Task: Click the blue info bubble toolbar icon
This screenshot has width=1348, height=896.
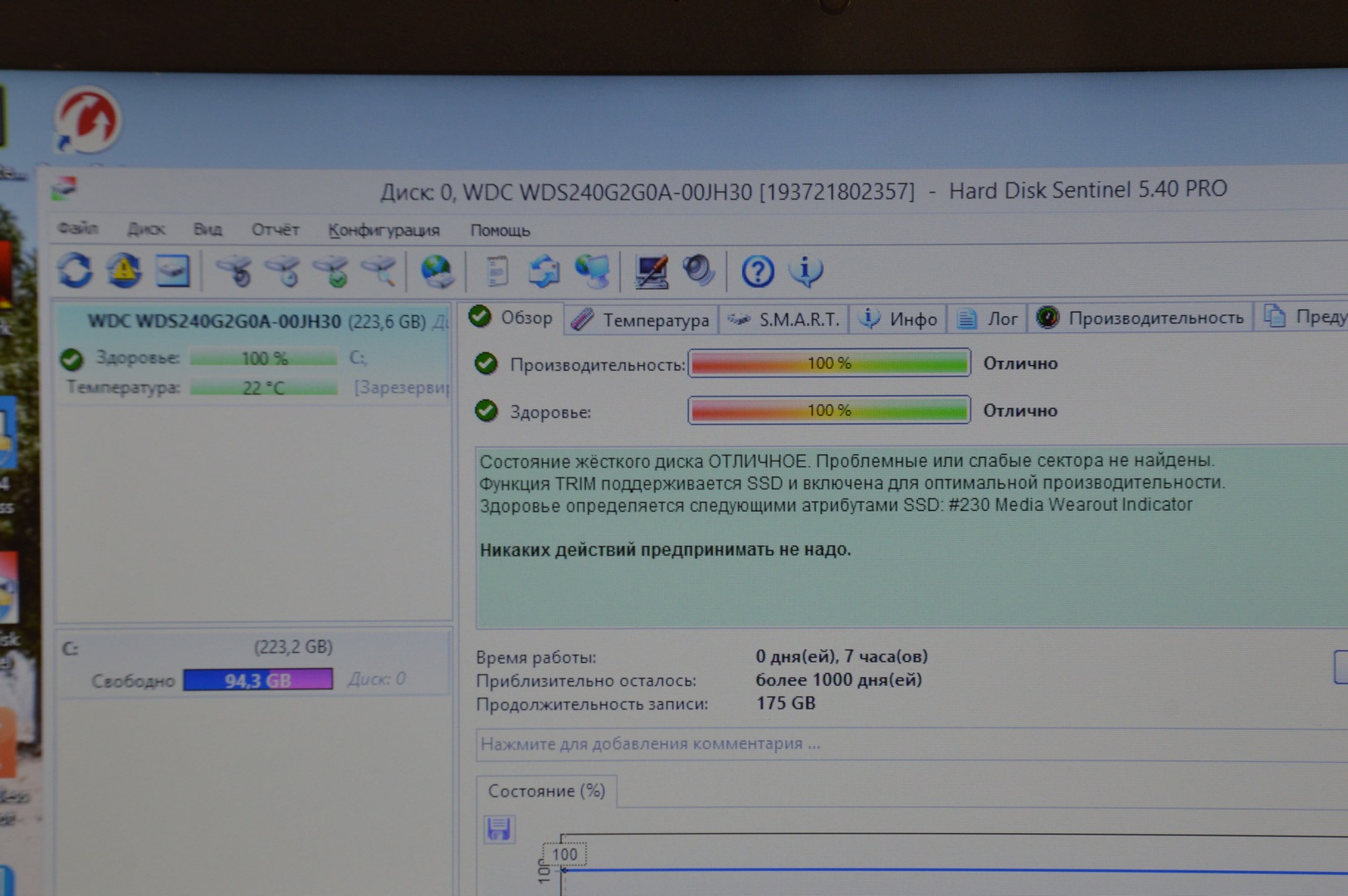Action: pos(805,271)
